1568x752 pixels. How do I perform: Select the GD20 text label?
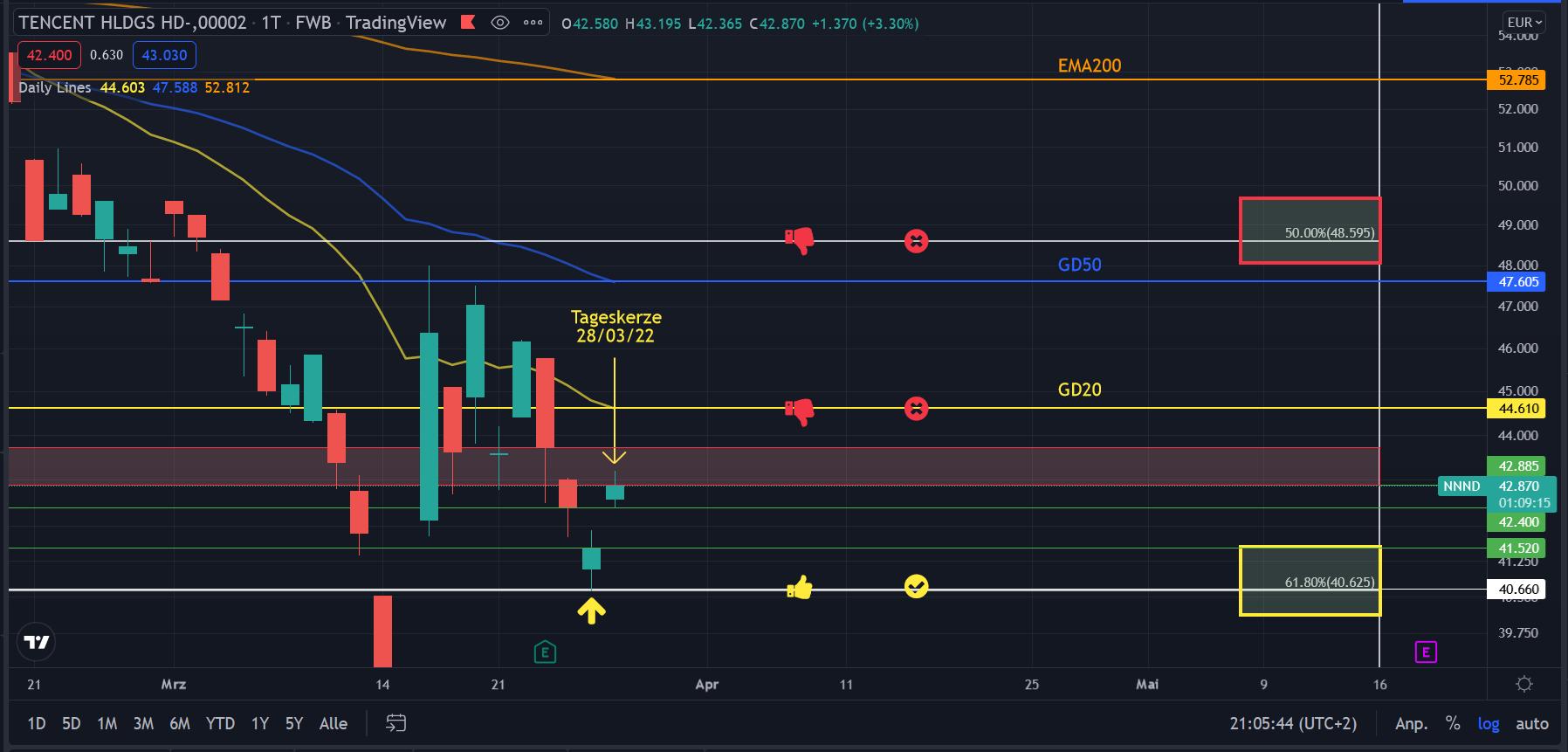click(1079, 390)
